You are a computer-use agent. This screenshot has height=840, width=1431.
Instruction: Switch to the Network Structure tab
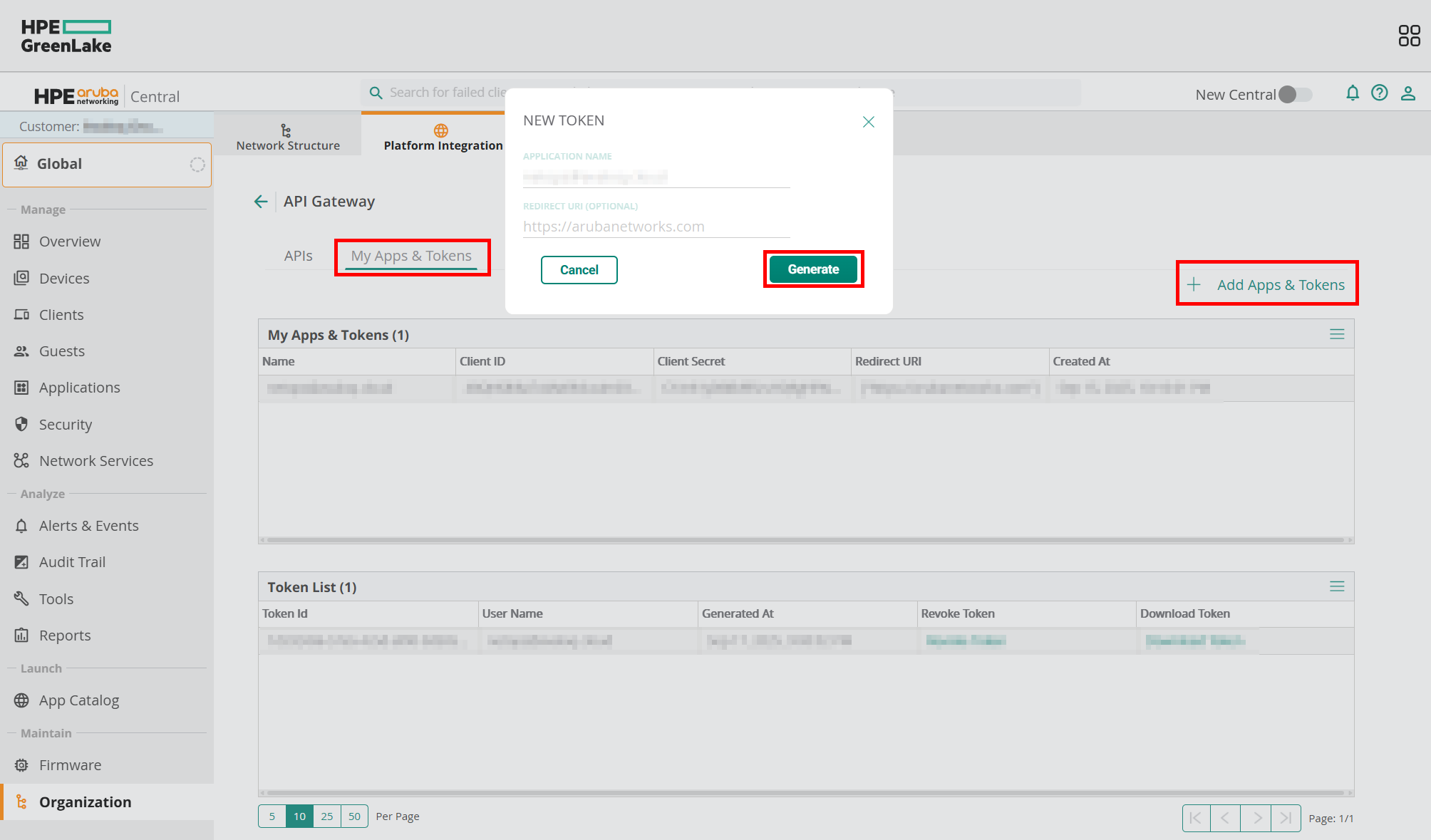(x=288, y=137)
